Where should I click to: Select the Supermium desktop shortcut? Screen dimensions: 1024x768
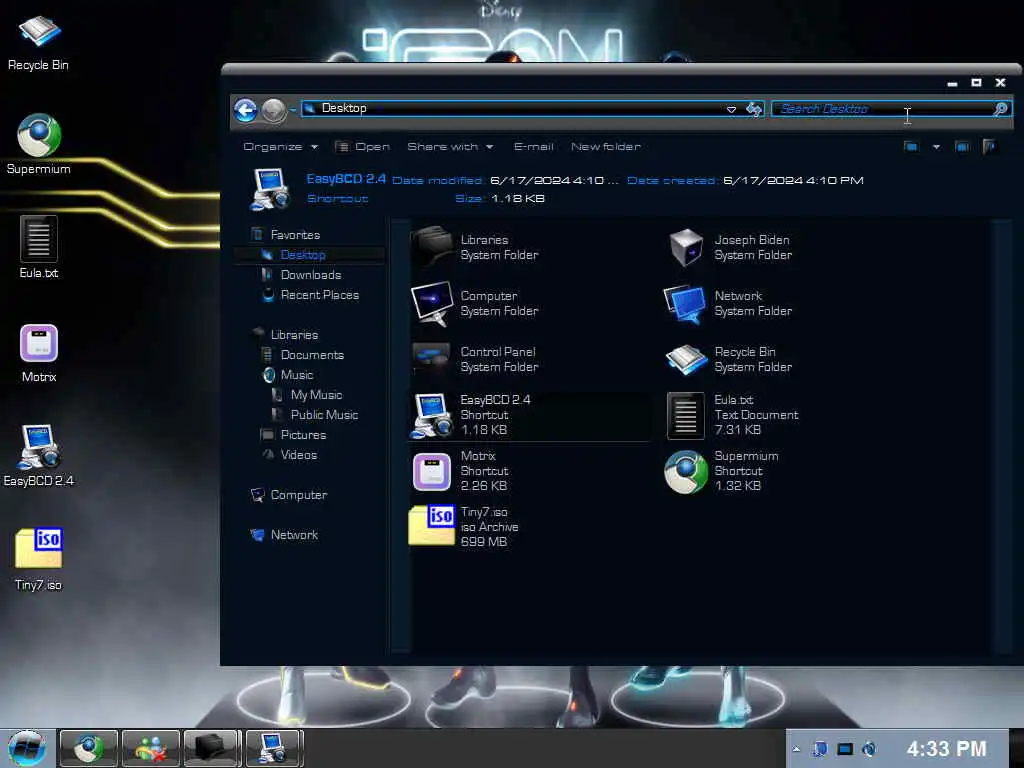(39, 144)
